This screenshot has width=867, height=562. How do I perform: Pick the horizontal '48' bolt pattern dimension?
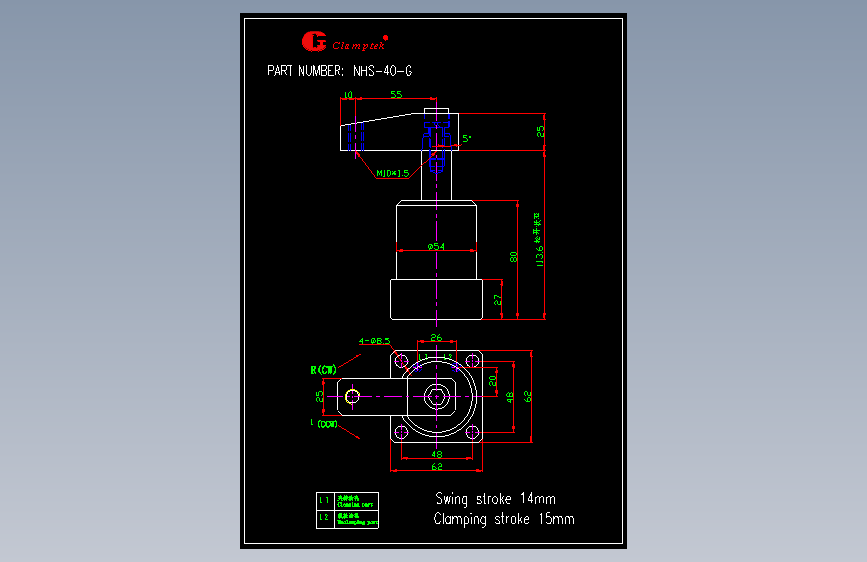tap(437, 454)
